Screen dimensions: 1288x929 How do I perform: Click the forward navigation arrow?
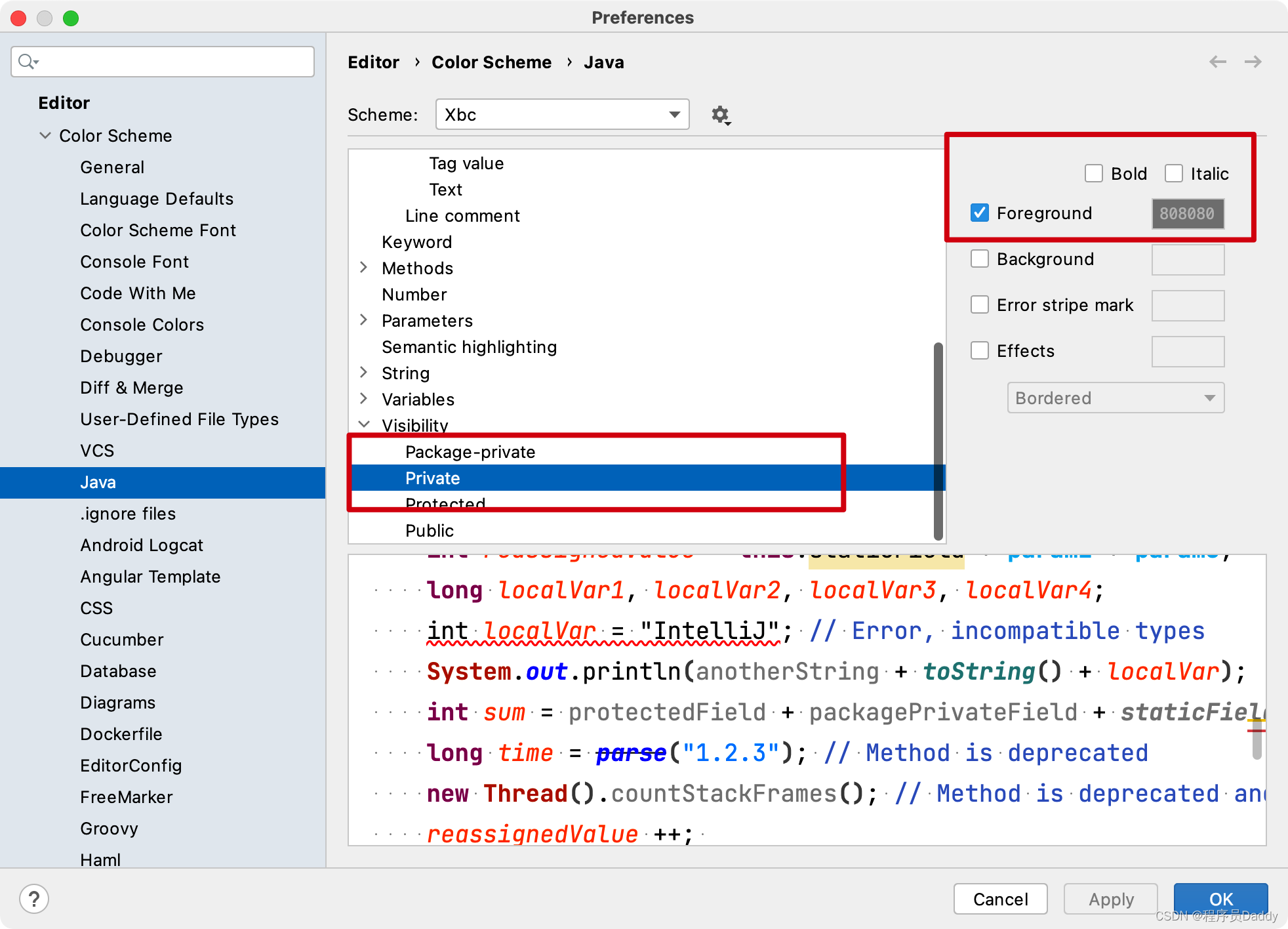1253,62
